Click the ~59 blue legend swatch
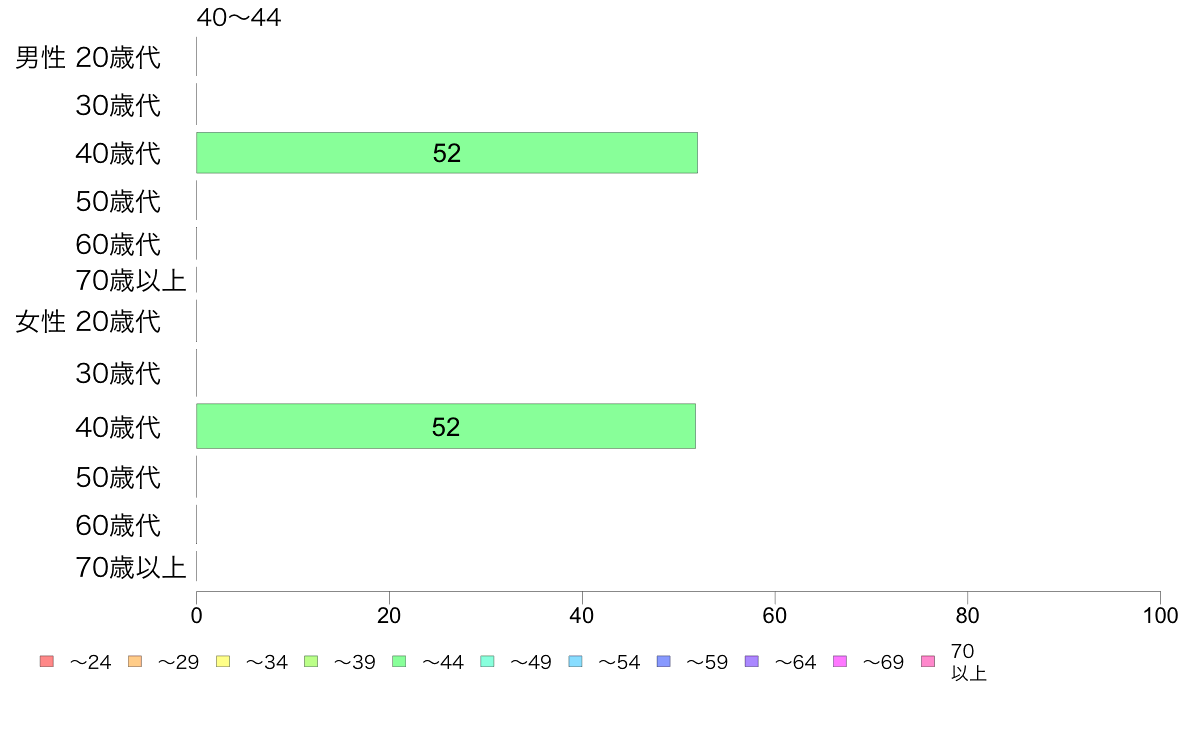 pyautogui.click(x=664, y=661)
